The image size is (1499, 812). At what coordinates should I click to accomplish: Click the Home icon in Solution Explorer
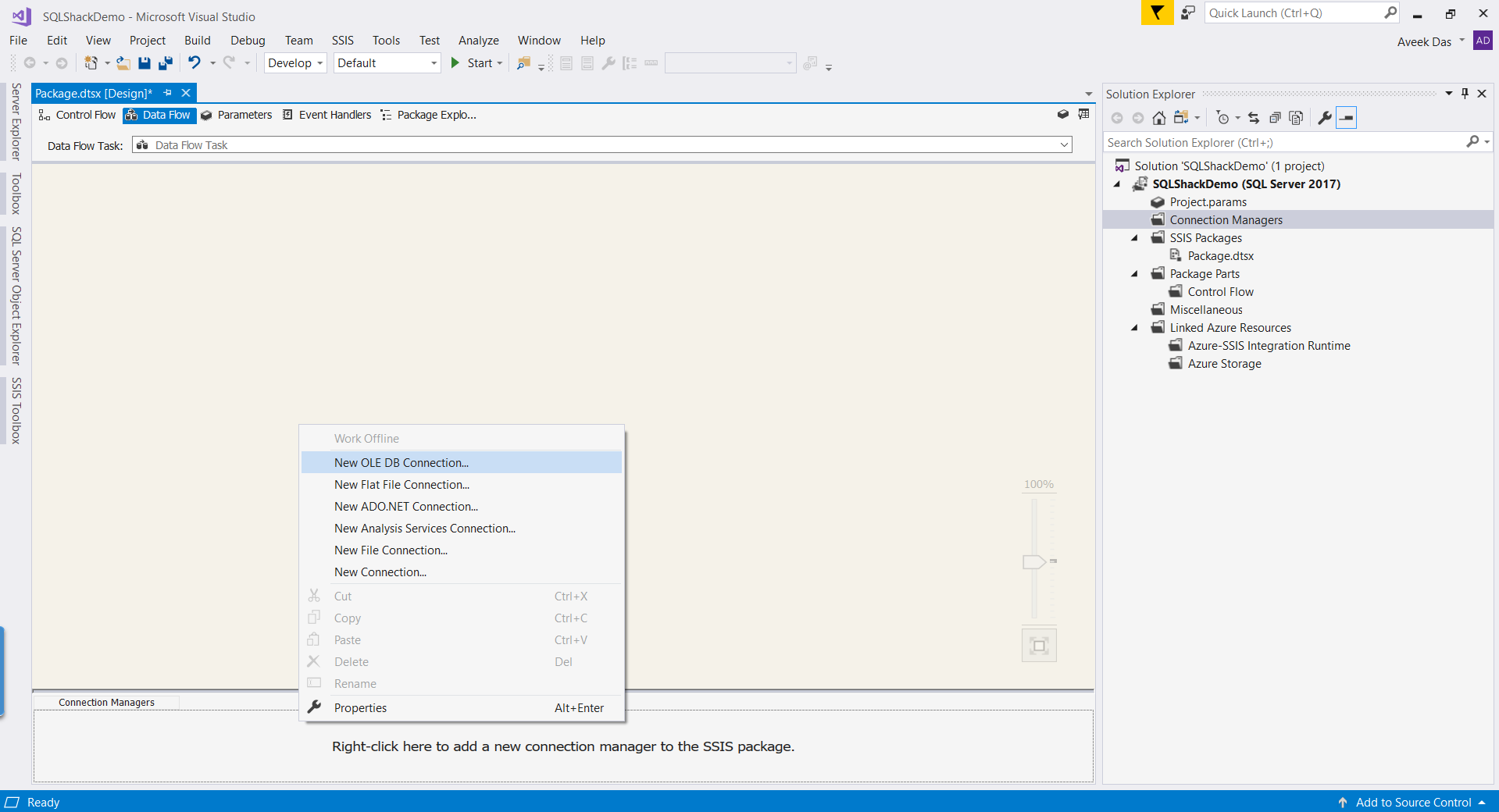coord(1159,118)
